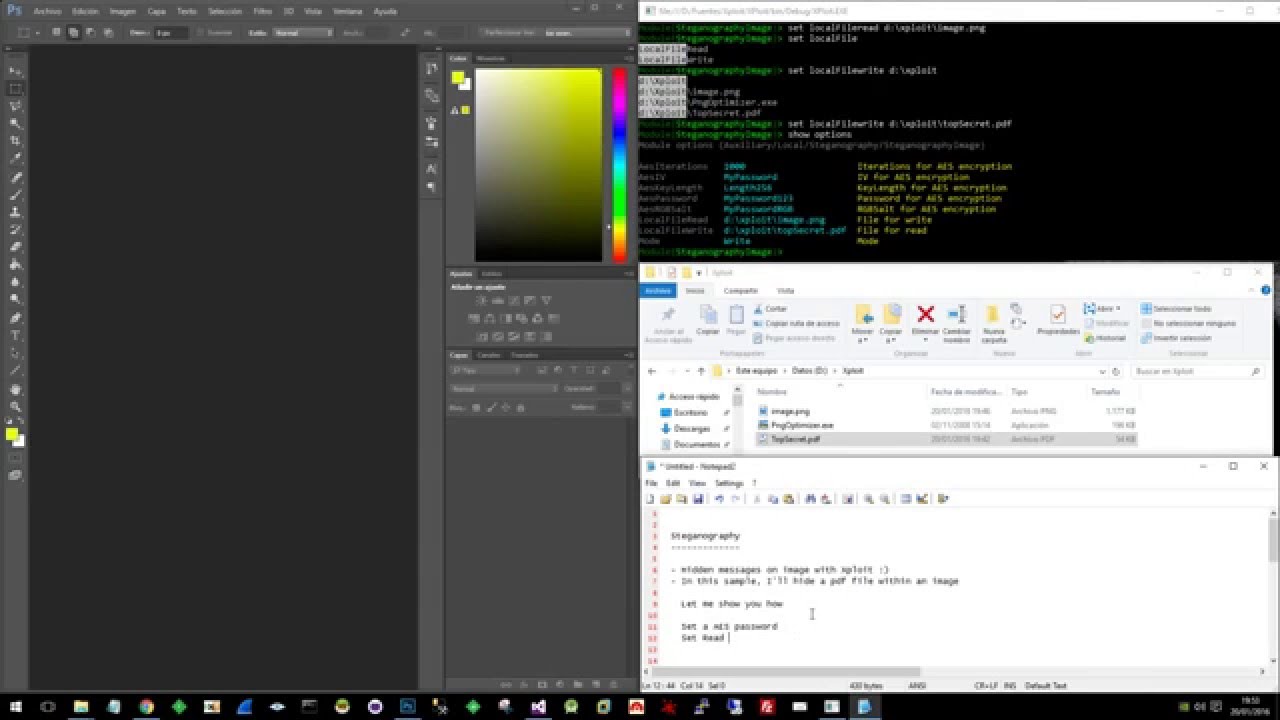Click Buscar en Xploit search field
1280x720 pixels.
pyautogui.click(x=1197, y=371)
